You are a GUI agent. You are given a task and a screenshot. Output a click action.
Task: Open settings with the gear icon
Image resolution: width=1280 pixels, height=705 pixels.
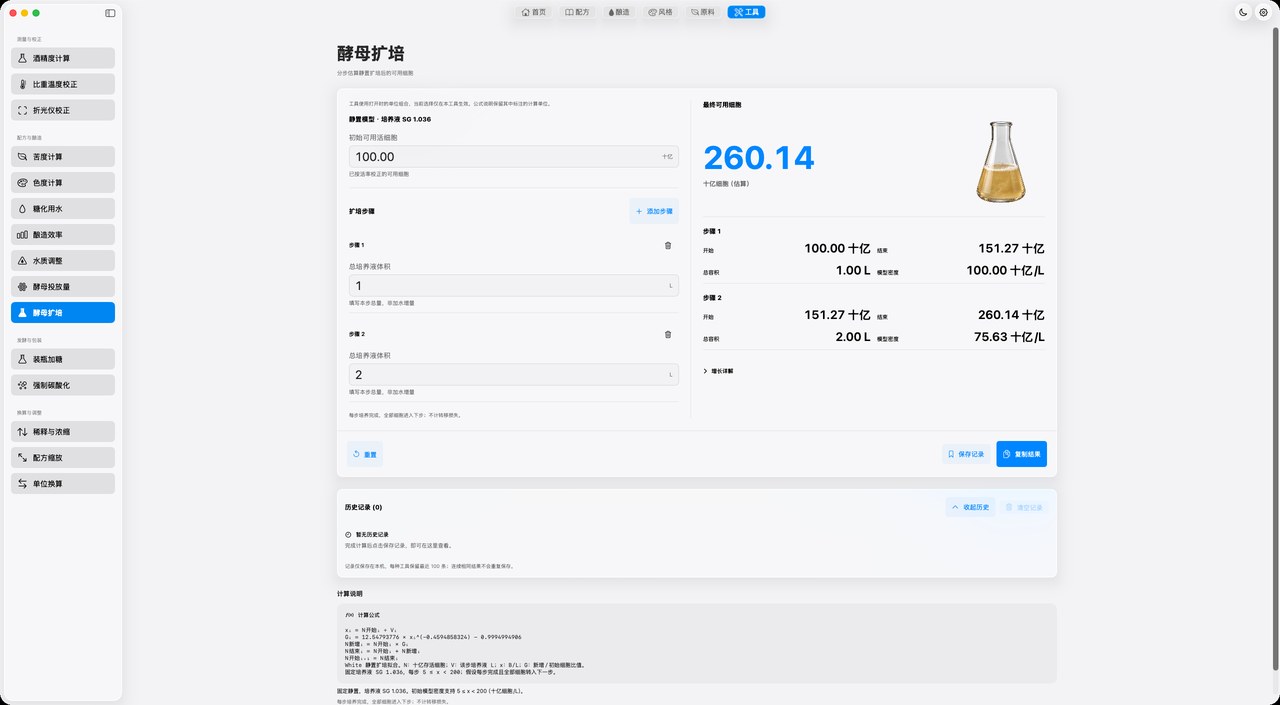pos(1263,12)
